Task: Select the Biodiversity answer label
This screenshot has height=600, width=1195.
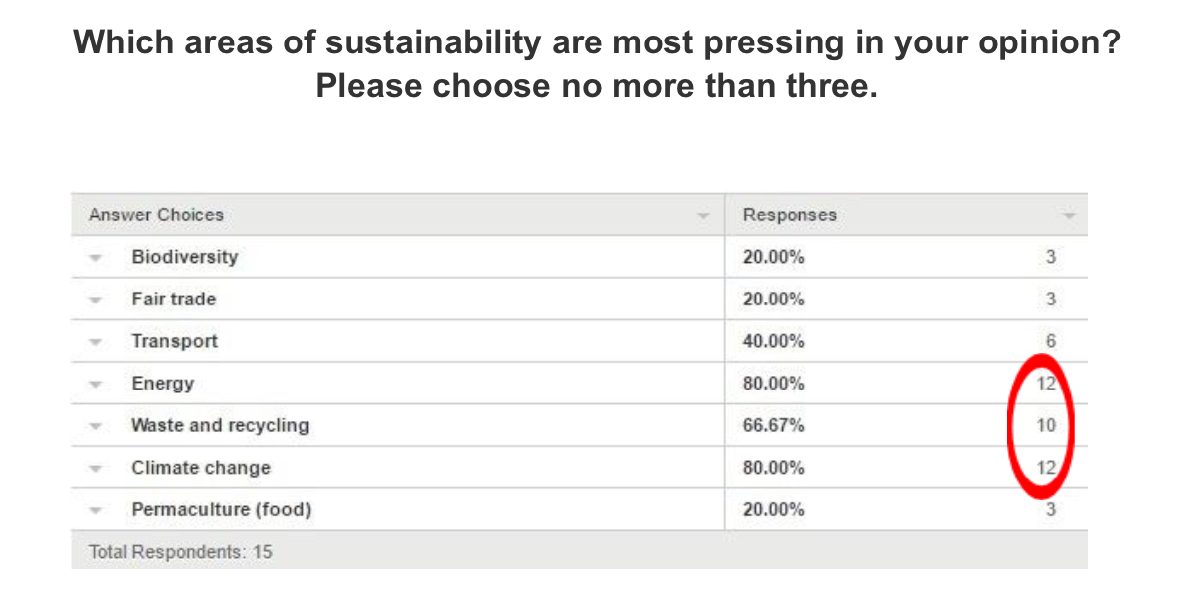Action: pyautogui.click(x=184, y=257)
